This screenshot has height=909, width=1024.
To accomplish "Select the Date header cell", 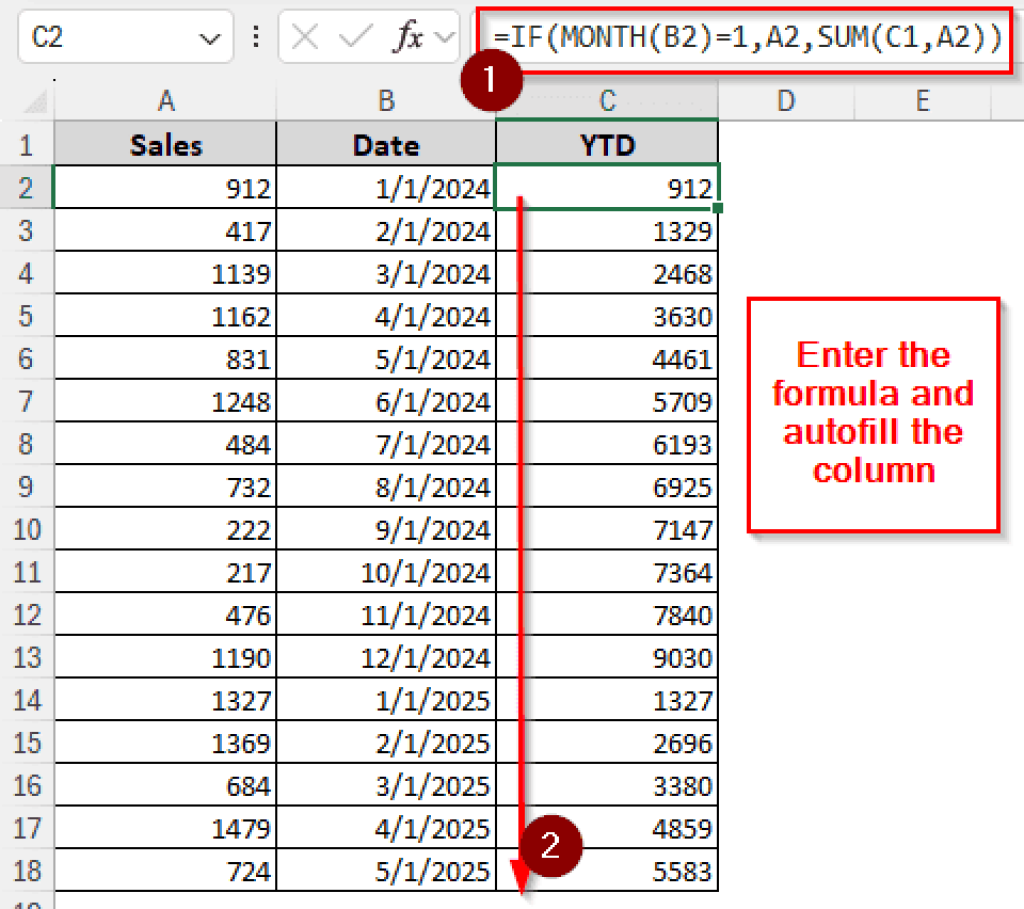I will pyautogui.click(x=386, y=144).
